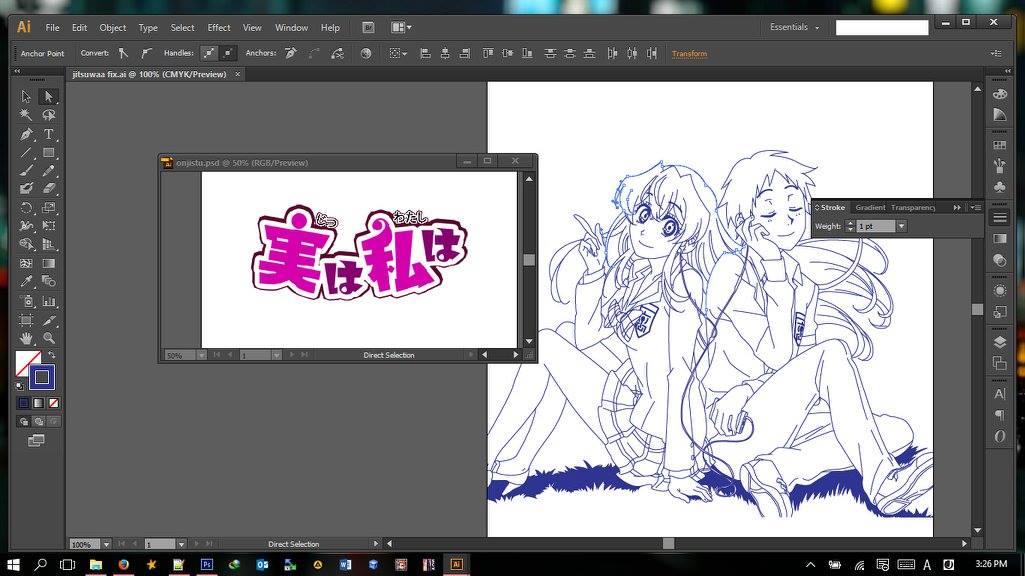Open Stroke panel options menu
This screenshot has height=576, width=1025.
coord(976,207)
